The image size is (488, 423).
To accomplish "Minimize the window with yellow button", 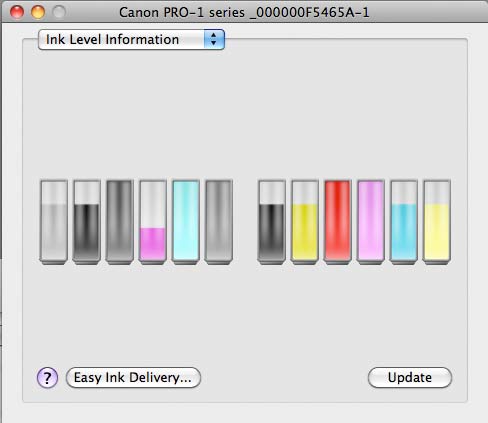I will click(38, 12).
